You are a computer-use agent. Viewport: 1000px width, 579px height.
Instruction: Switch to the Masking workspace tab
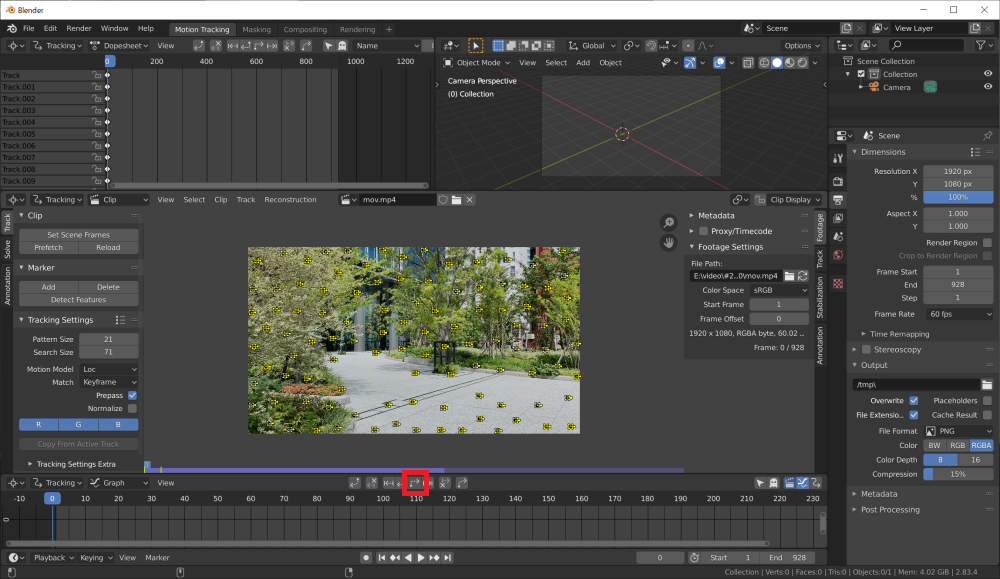pyautogui.click(x=256, y=29)
